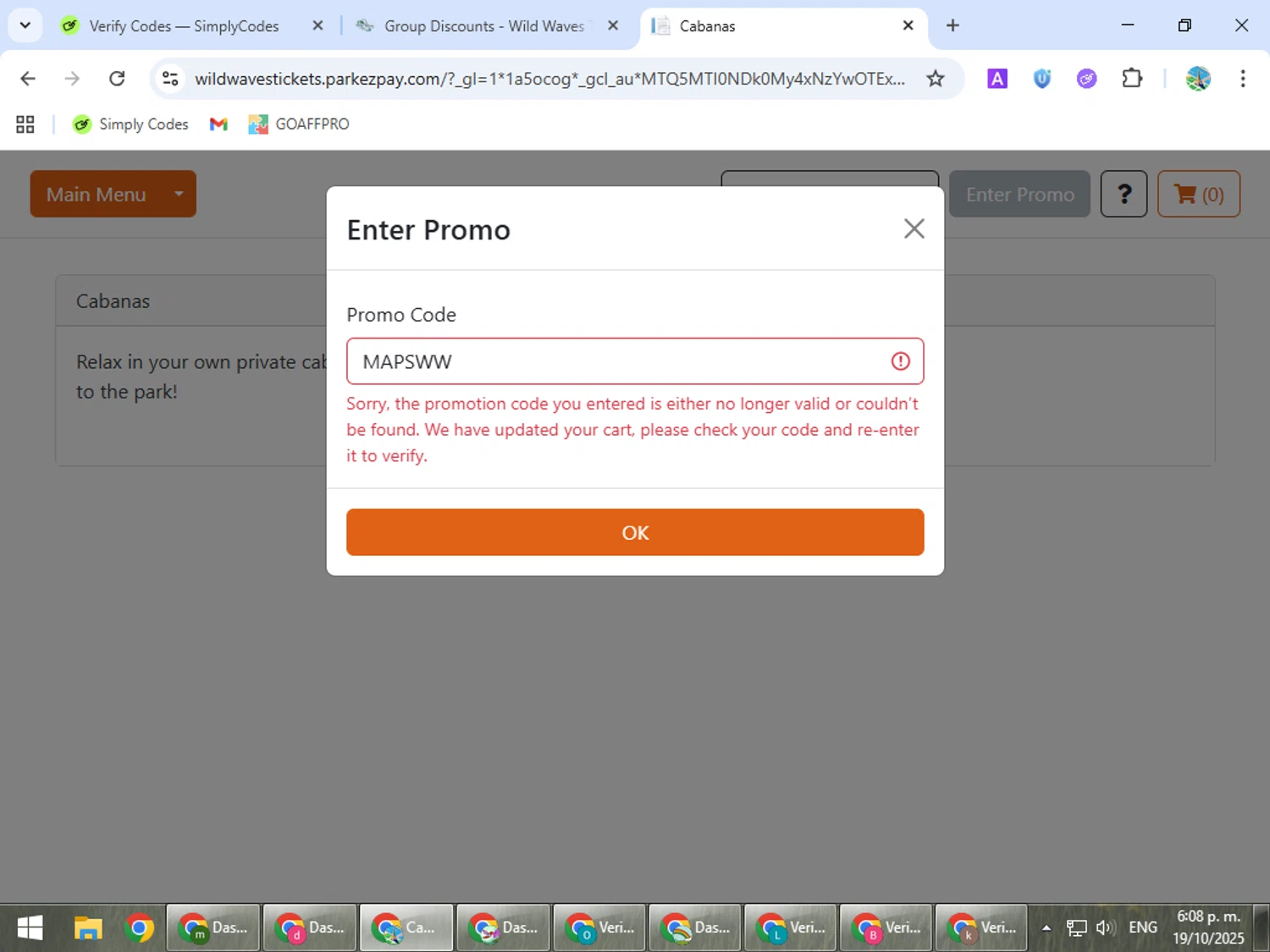
Task: Open the Chrome three-dot menu
Action: click(x=1242, y=79)
